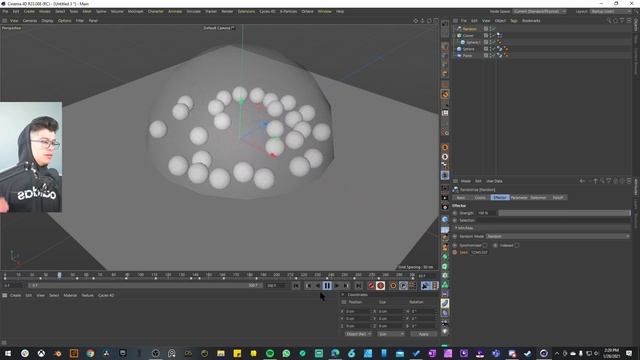
Task: Open the viewport Cameras menu
Action: (30, 20)
